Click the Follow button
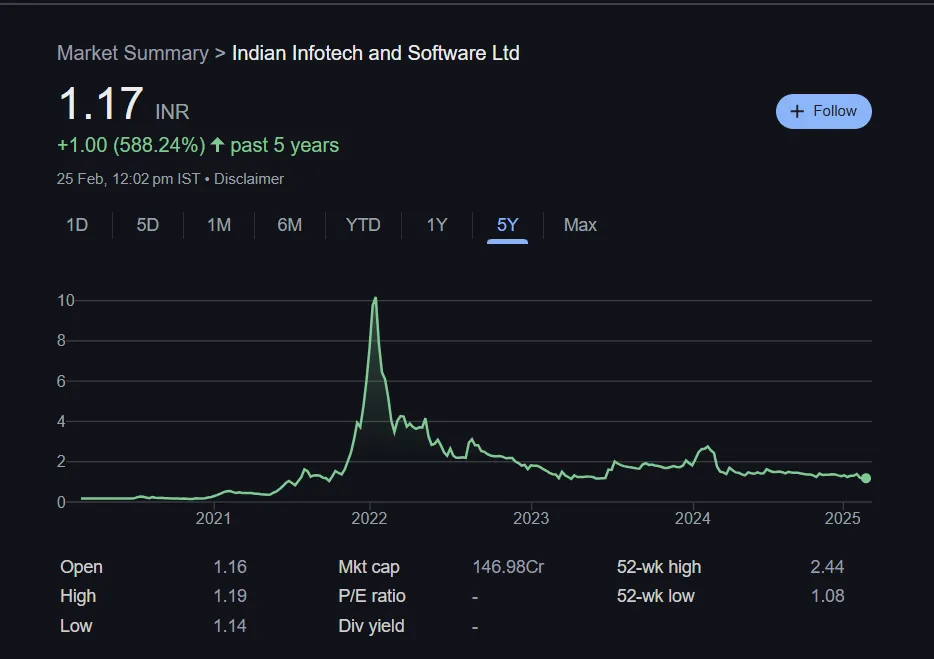Screen dimensions: 934x659 coord(823,111)
